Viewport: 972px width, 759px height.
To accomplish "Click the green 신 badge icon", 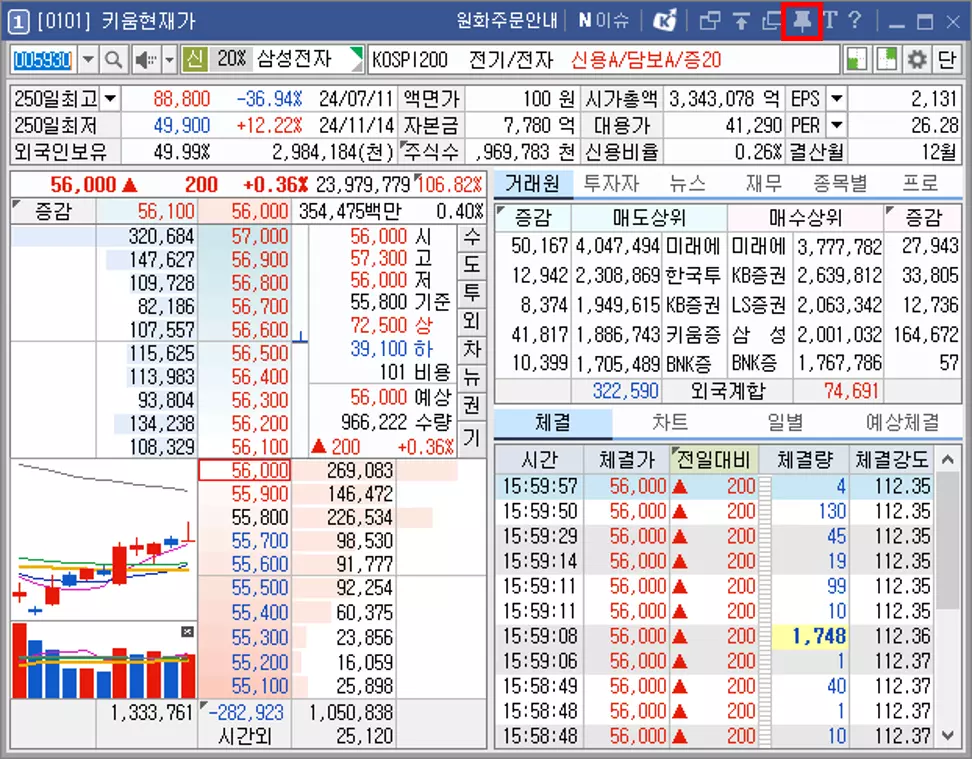I will tap(195, 60).
